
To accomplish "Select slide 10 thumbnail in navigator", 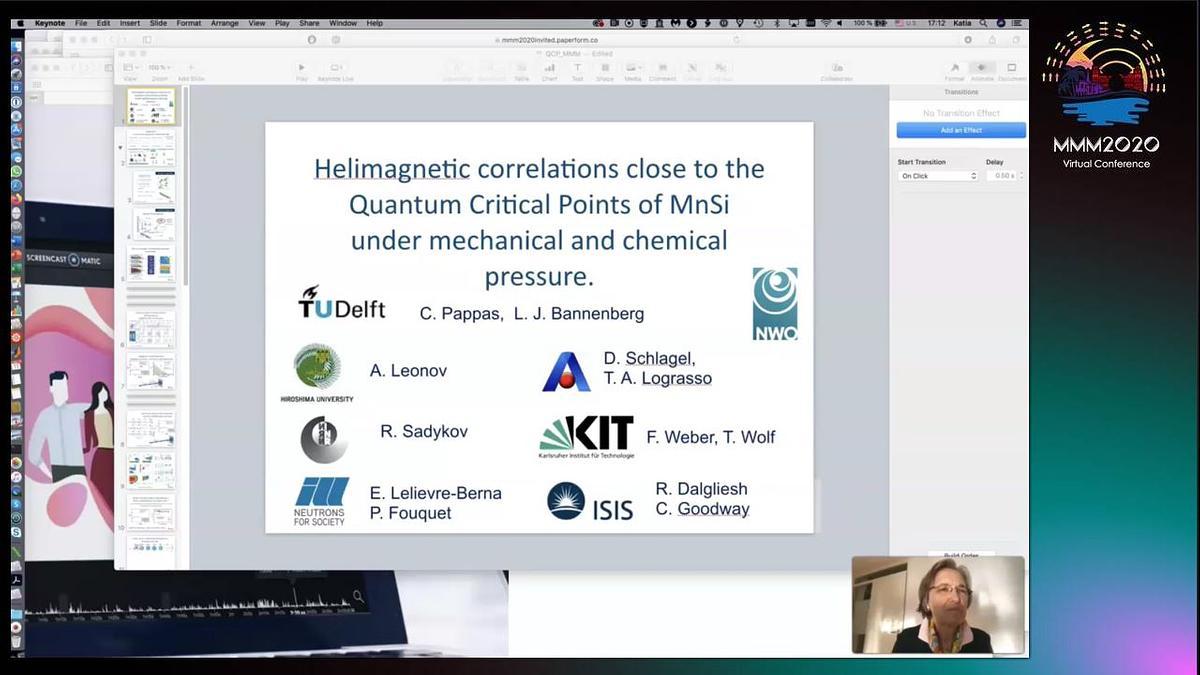I will pyautogui.click(x=151, y=511).
